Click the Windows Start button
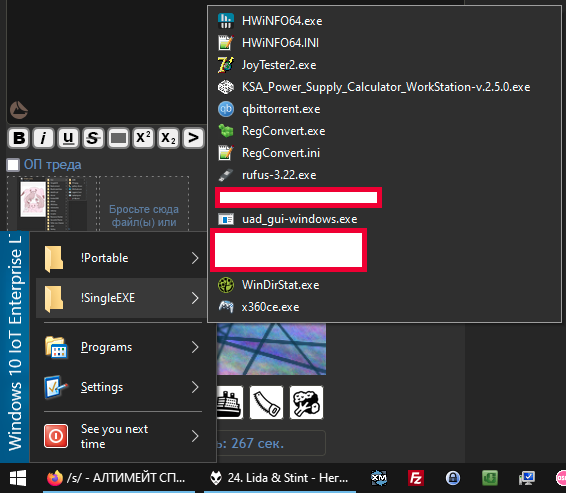This screenshot has height=493, width=566. 18,478
